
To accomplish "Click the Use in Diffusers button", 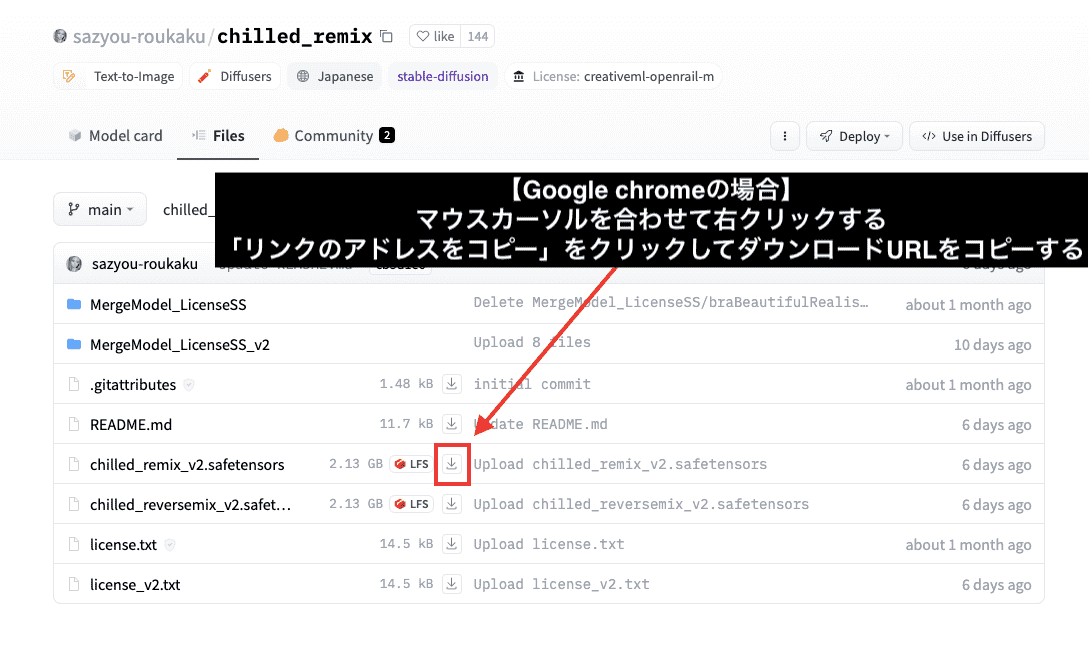I will [976, 136].
